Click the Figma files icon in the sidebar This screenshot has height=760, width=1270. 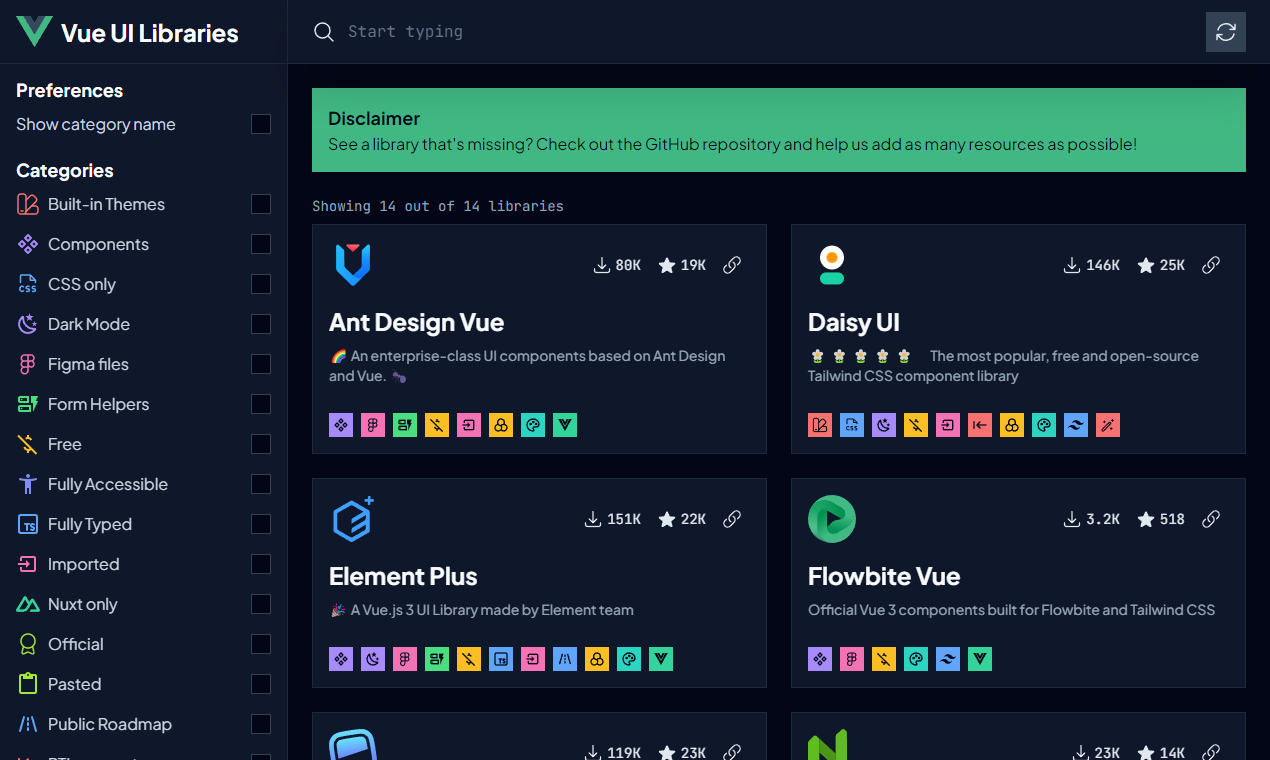(28, 364)
